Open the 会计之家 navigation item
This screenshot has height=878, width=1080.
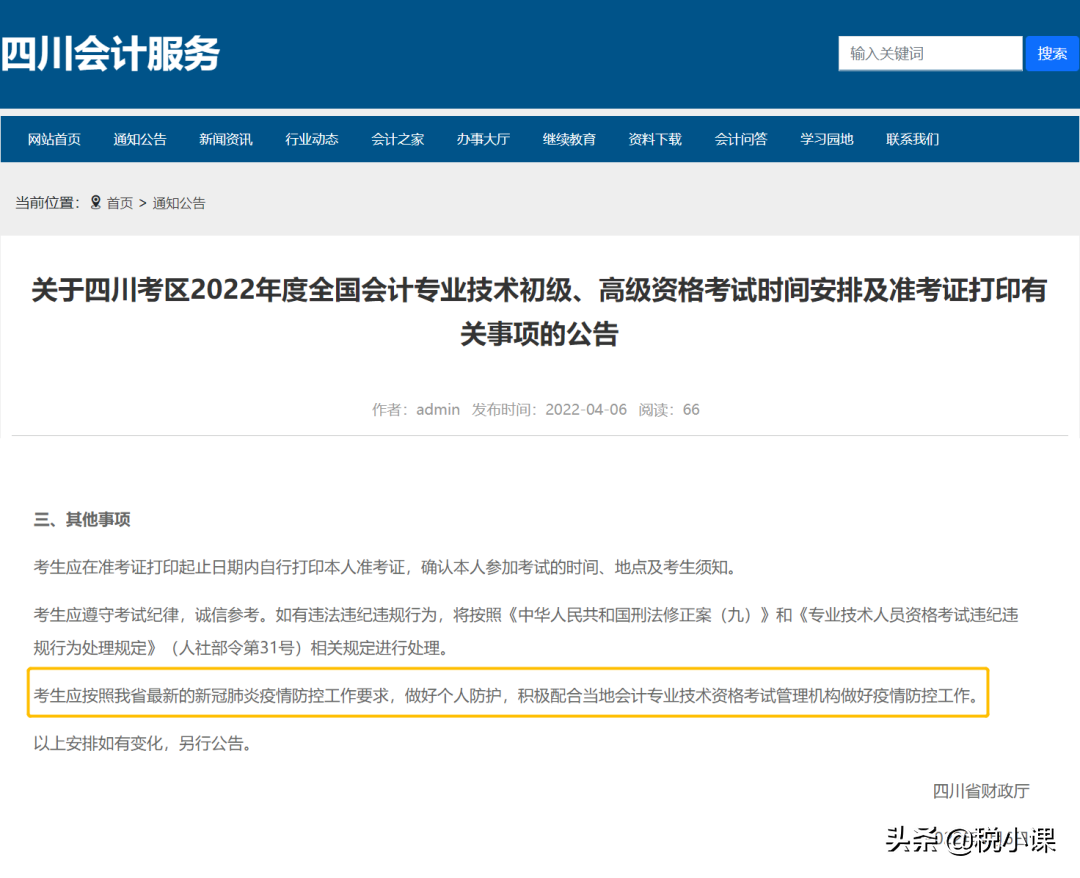coord(397,139)
